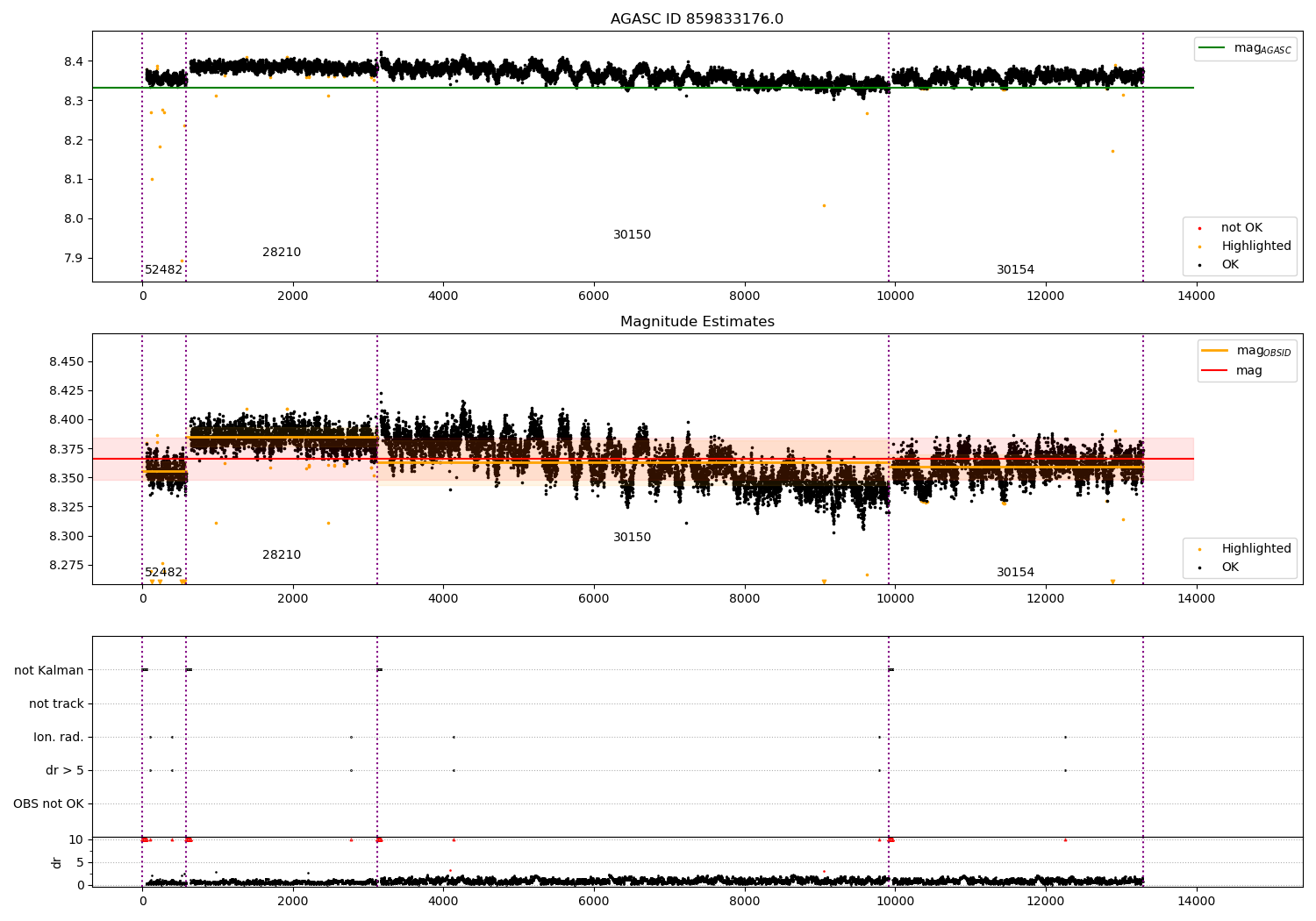This screenshot has height=921, width=1316.
Task: Click the "52482" obsid annotation in the top plot
Action: (163, 270)
